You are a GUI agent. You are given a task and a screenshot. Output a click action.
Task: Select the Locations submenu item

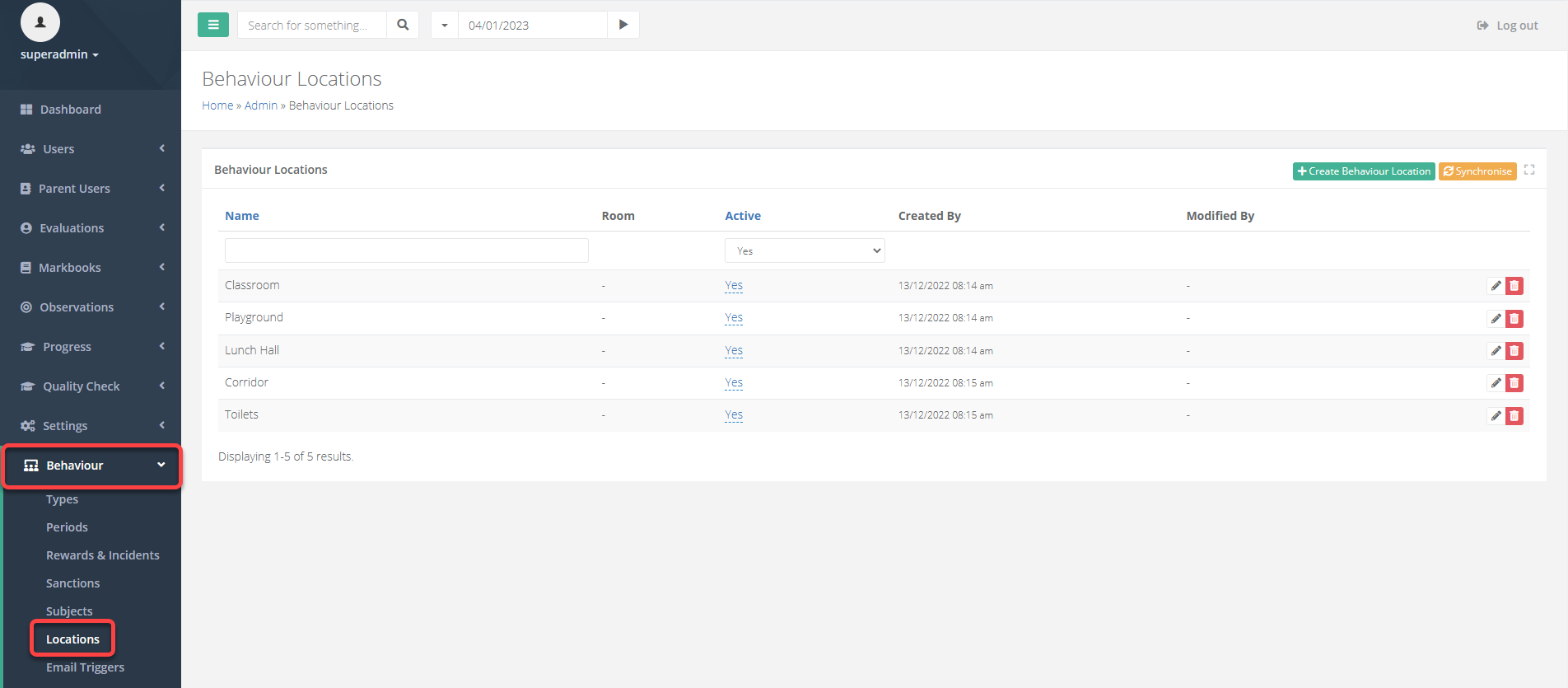[x=72, y=639]
